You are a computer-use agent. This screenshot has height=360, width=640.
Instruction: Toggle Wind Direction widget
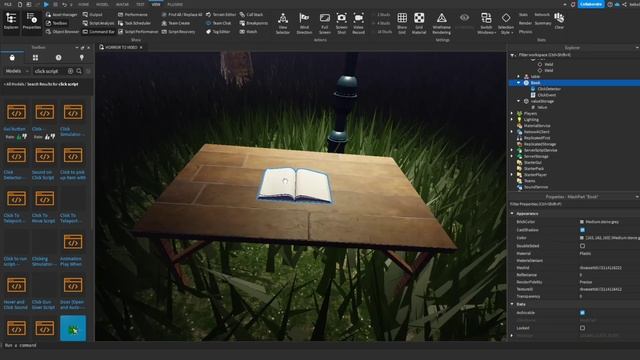pyautogui.click(x=304, y=23)
